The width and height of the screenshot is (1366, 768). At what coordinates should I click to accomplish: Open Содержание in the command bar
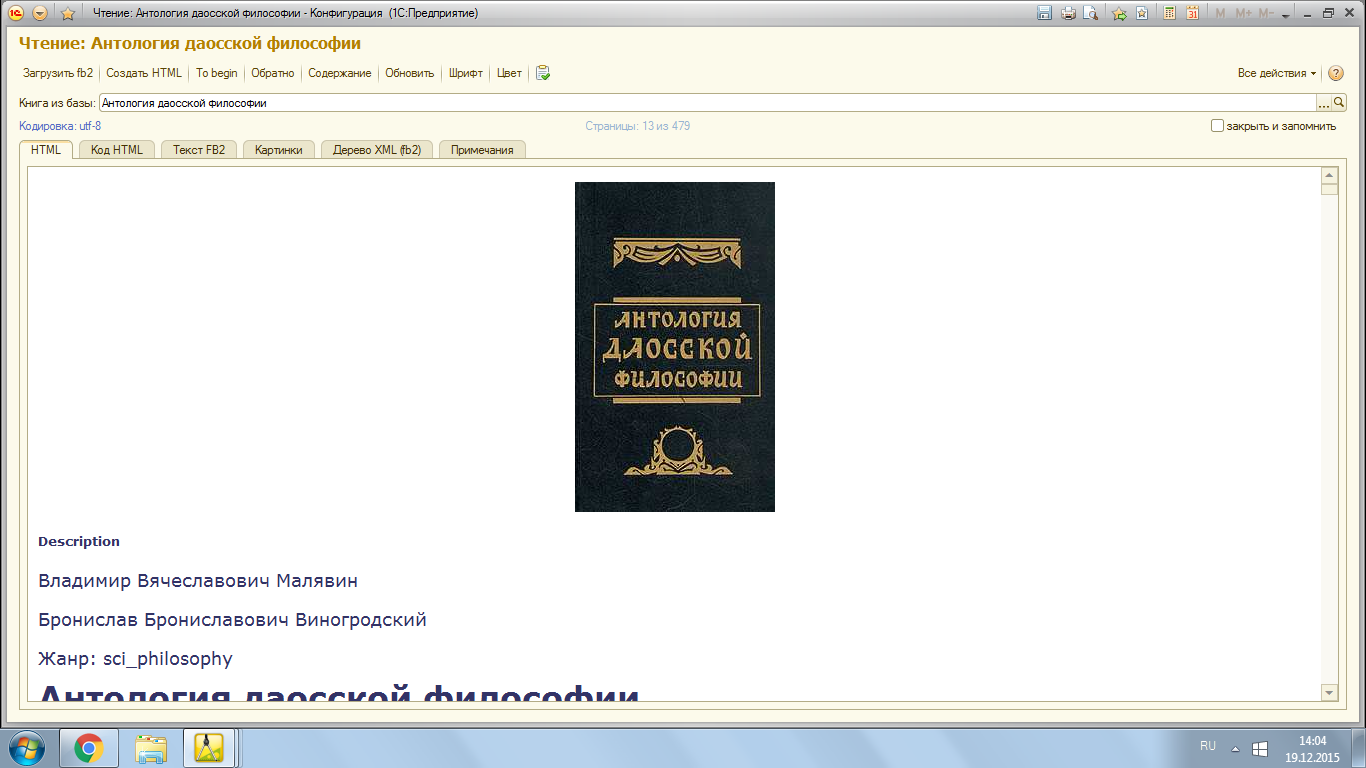[340, 73]
